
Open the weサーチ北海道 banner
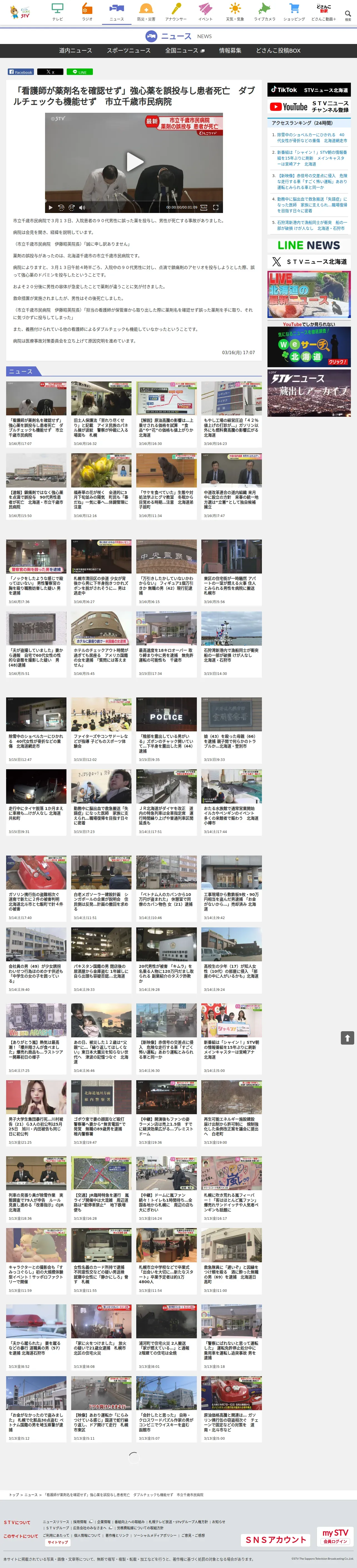coord(309,344)
